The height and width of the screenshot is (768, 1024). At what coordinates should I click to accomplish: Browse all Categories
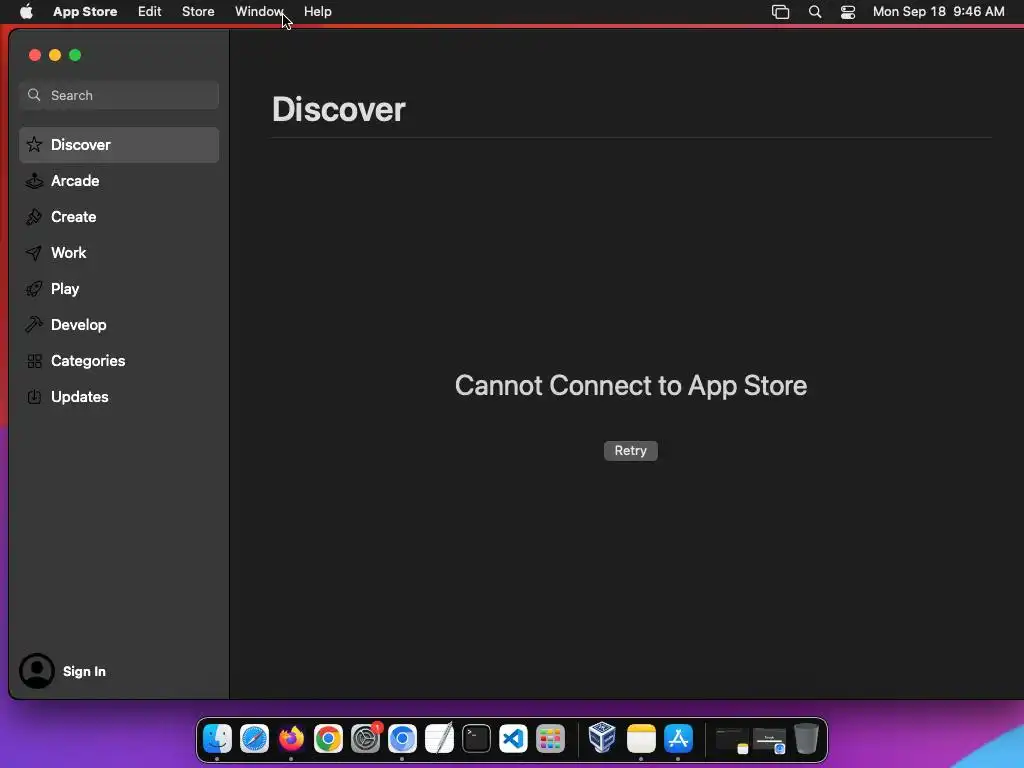(x=119, y=360)
